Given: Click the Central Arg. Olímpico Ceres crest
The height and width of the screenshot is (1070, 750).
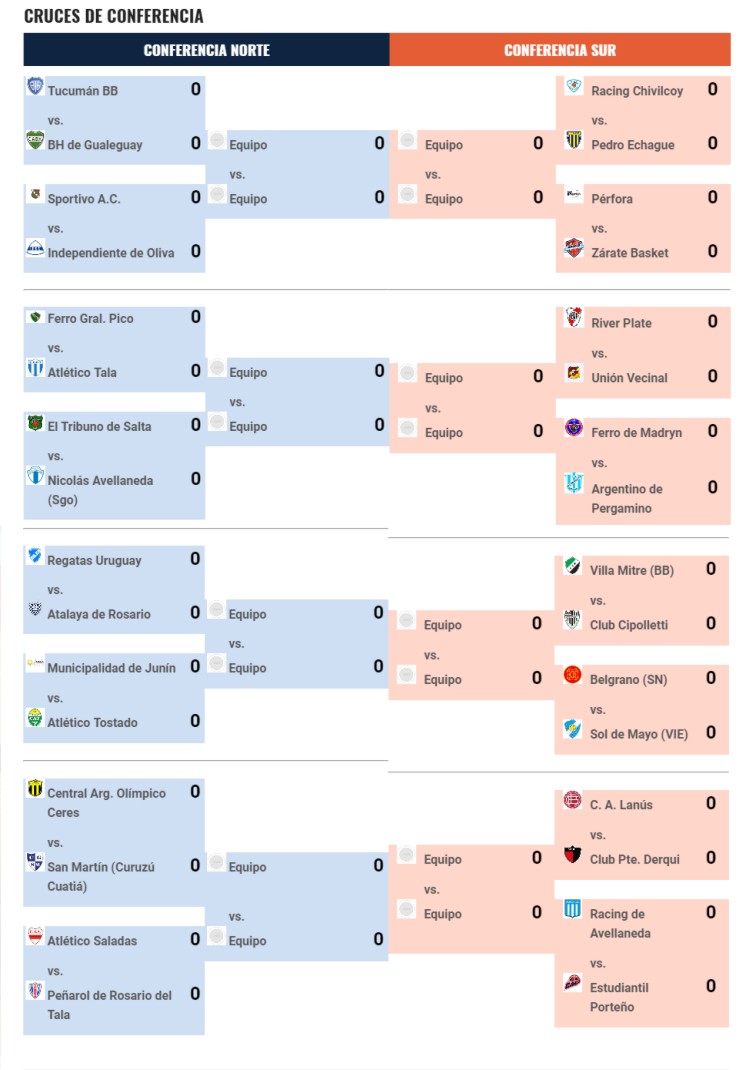Looking at the screenshot, I should click(x=35, y=787).
